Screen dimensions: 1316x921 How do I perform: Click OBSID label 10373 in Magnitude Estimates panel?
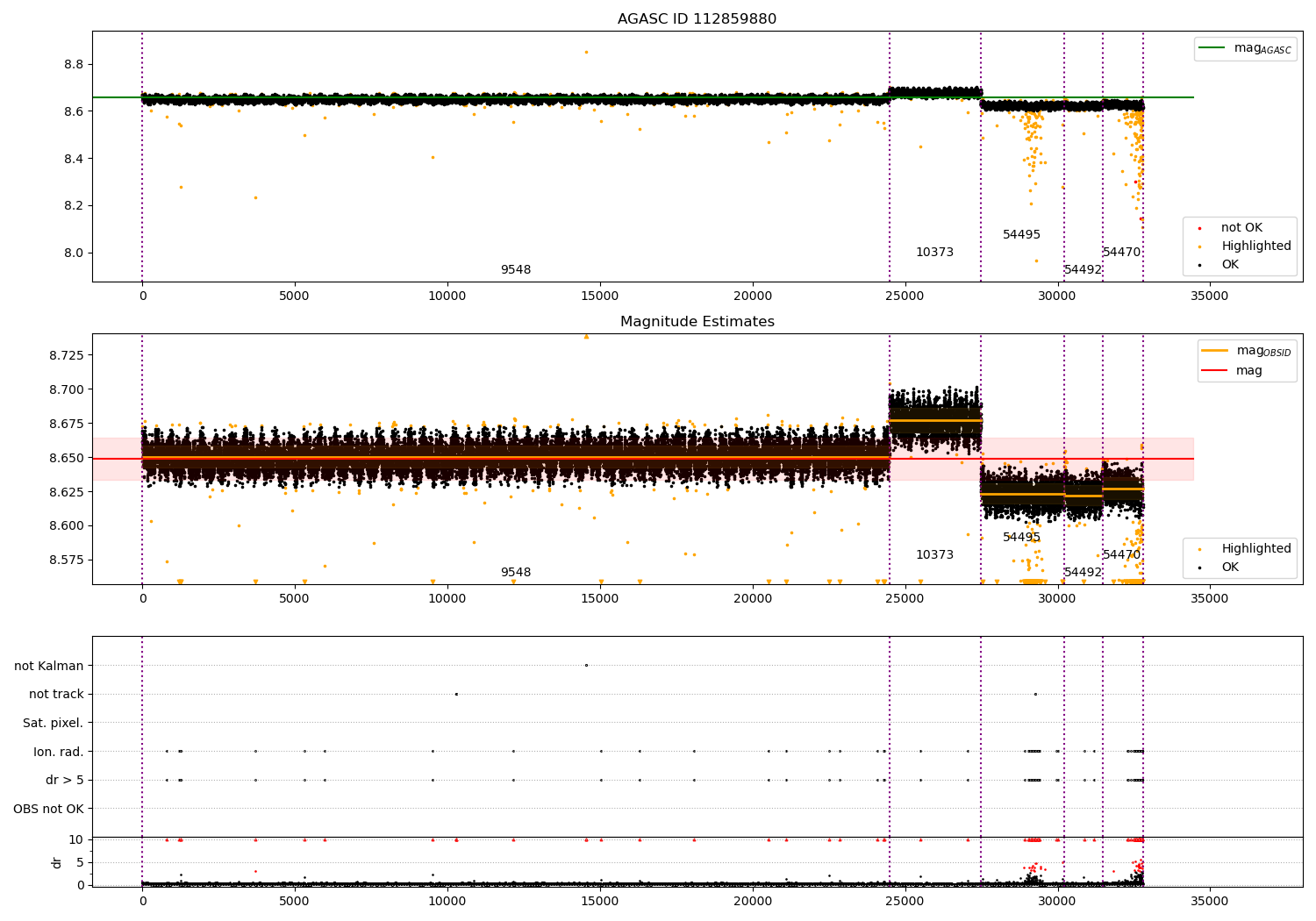pos(934,555)
